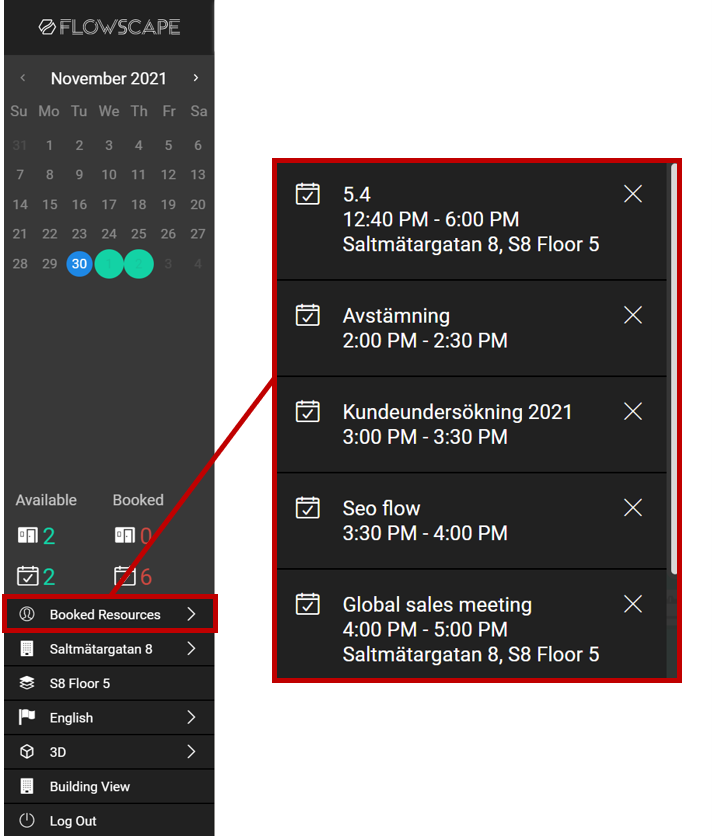Click the Building View icon
Viewport: 712px width, 836px height.
[x=27, y=786]
